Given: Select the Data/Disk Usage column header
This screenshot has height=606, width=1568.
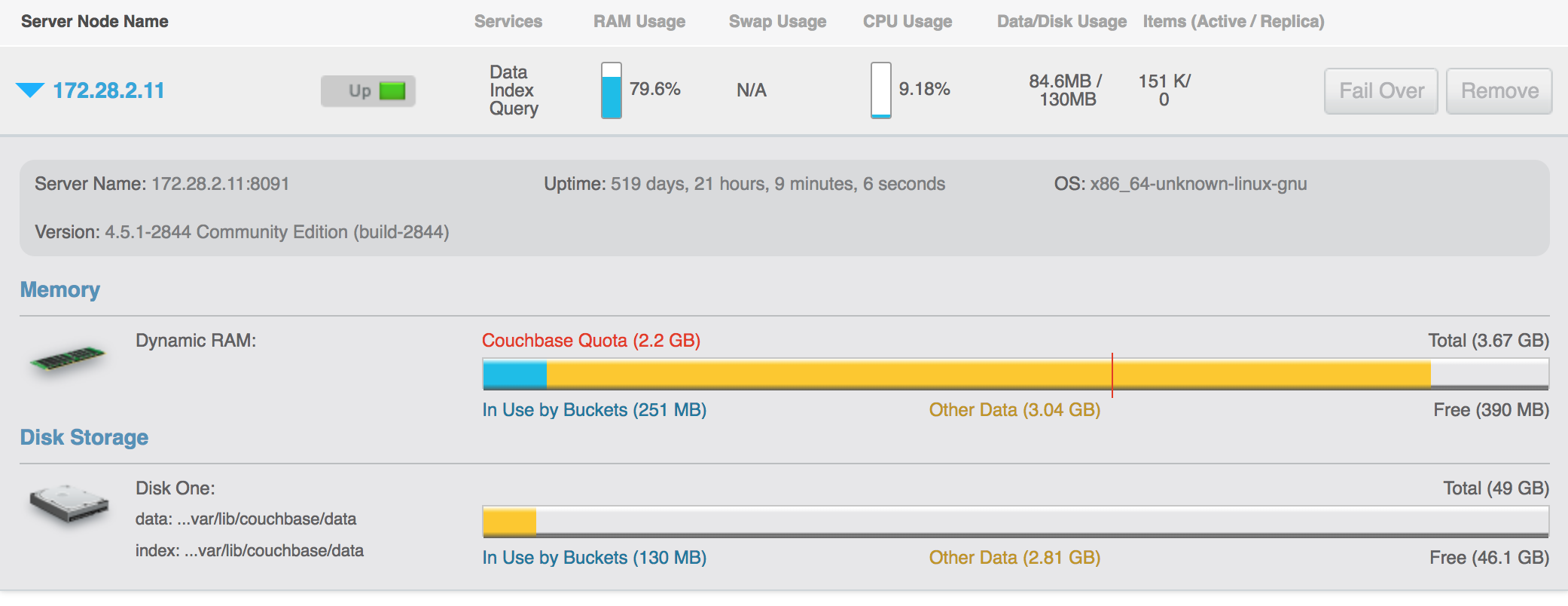Looking at the screenshot, I should coord(1062,21).
